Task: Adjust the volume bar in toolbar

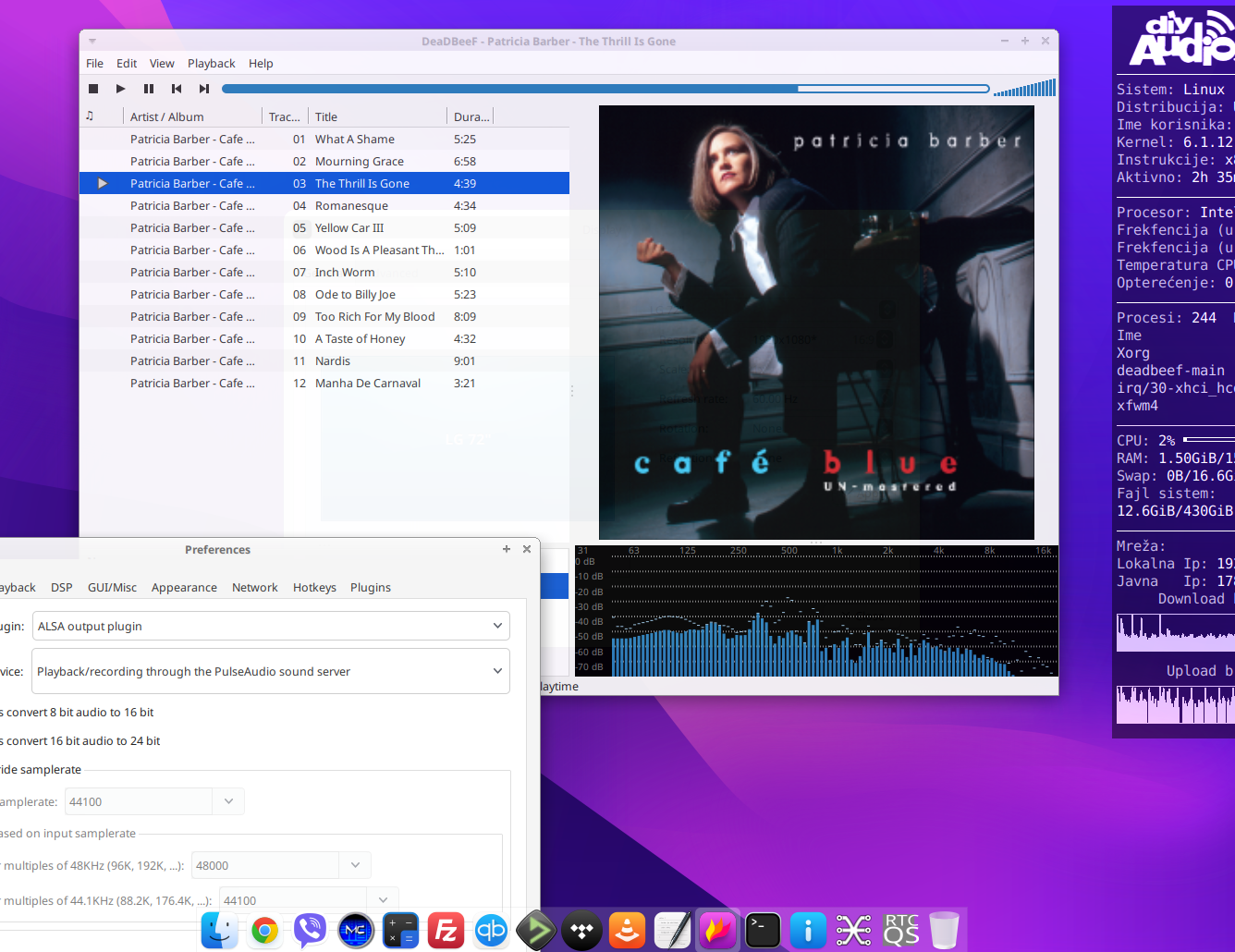Action: click(1025, 89)
